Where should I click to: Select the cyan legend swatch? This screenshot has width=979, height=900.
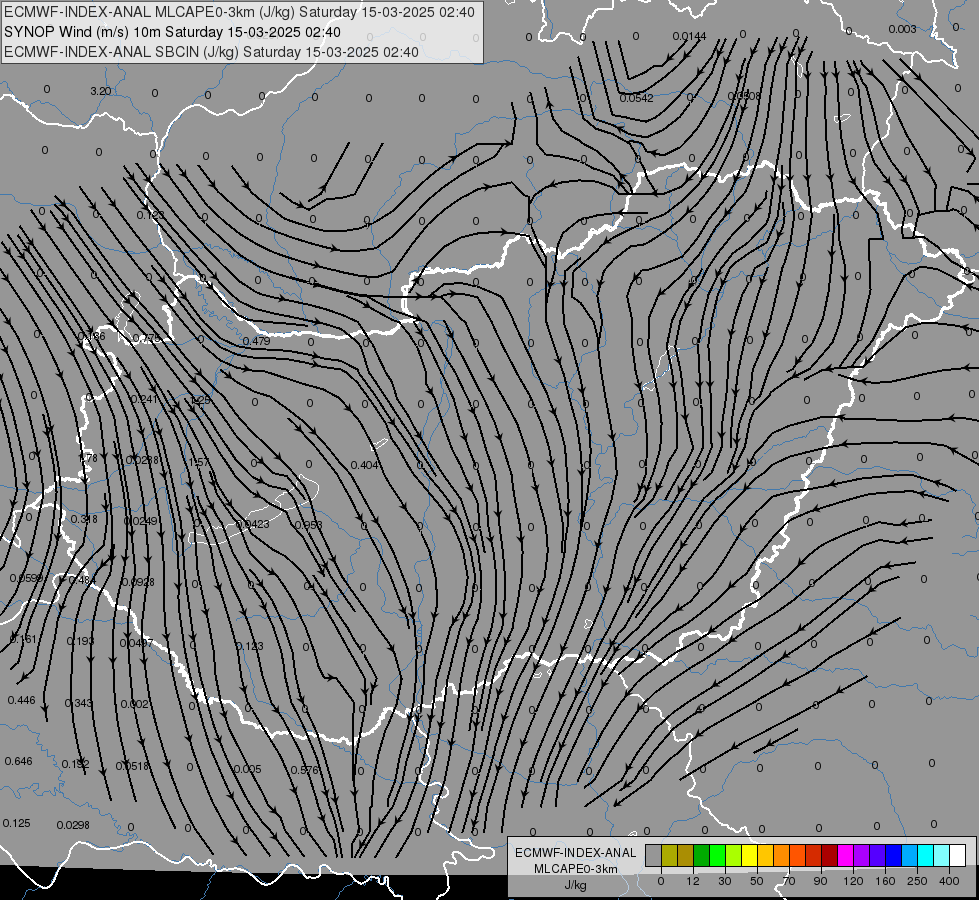[926, 855]
